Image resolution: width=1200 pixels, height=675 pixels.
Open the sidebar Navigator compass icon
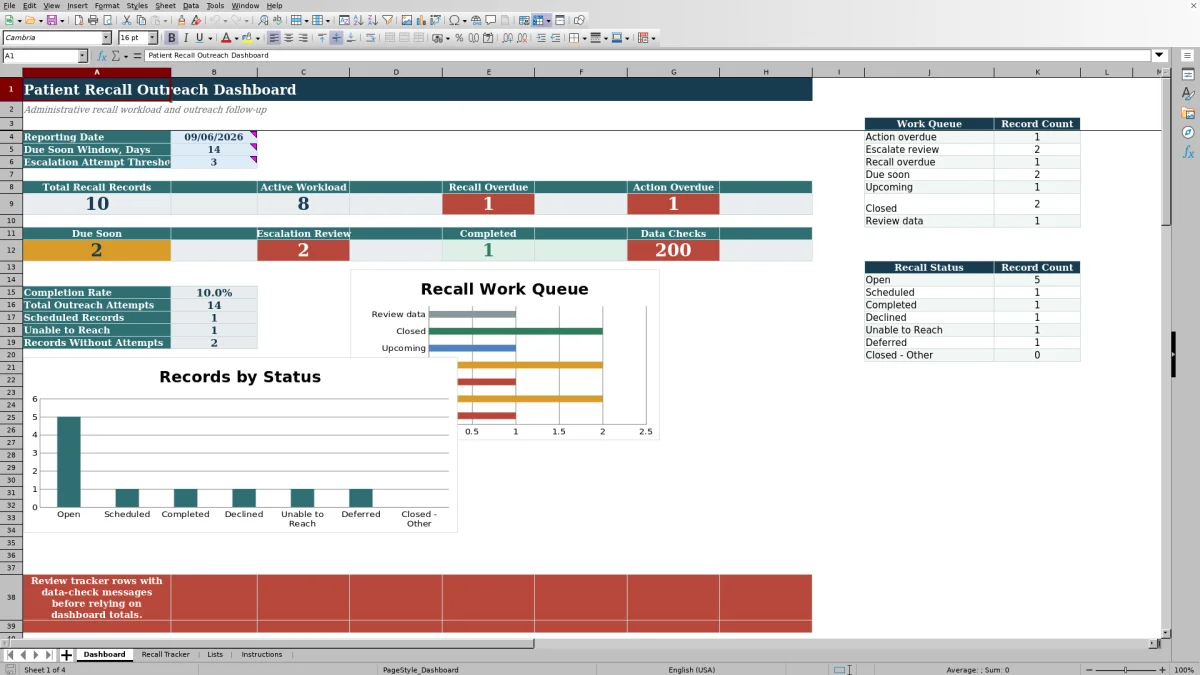click(x=1188, y=132)
